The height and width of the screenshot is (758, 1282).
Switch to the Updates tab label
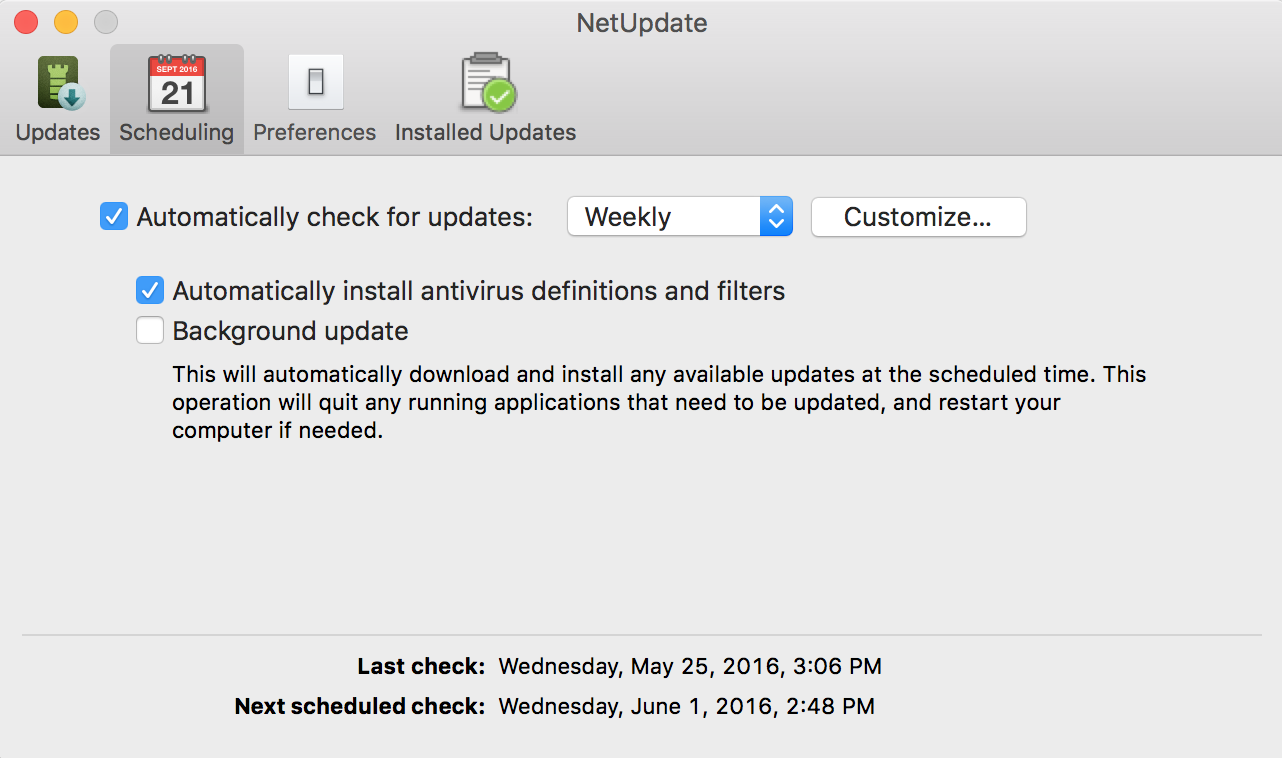pos(58,132)
